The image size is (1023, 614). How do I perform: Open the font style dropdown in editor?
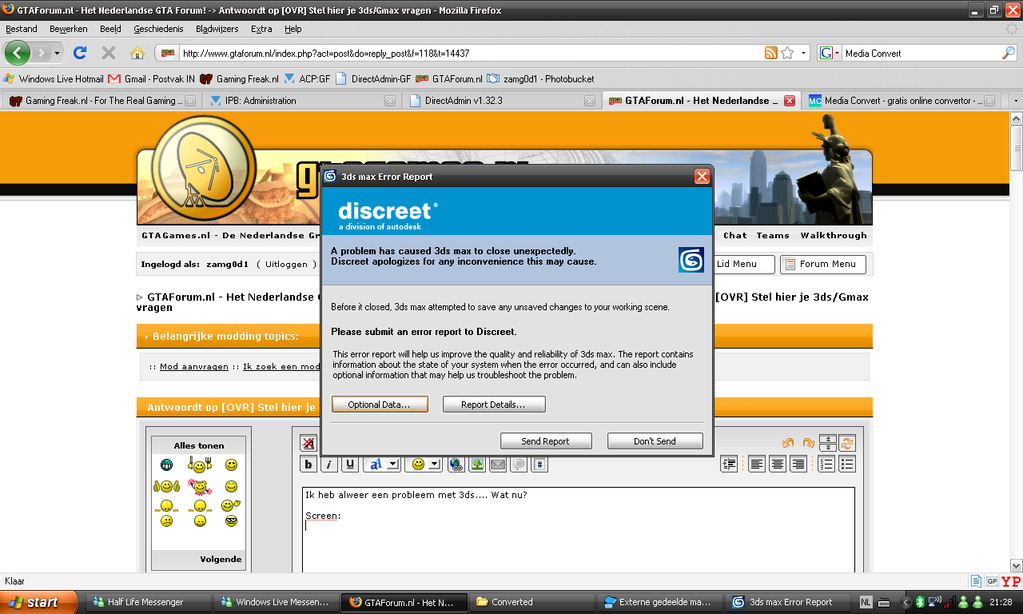[381, 464]
